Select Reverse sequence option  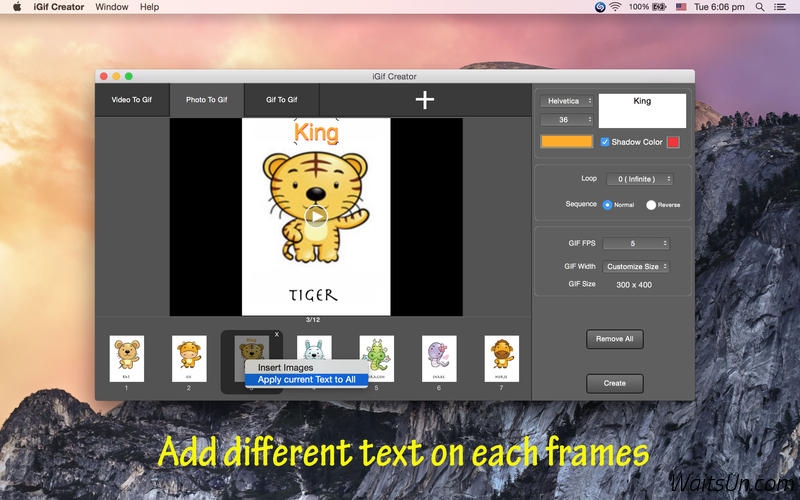pyautogui.click(x=651, y=205)
